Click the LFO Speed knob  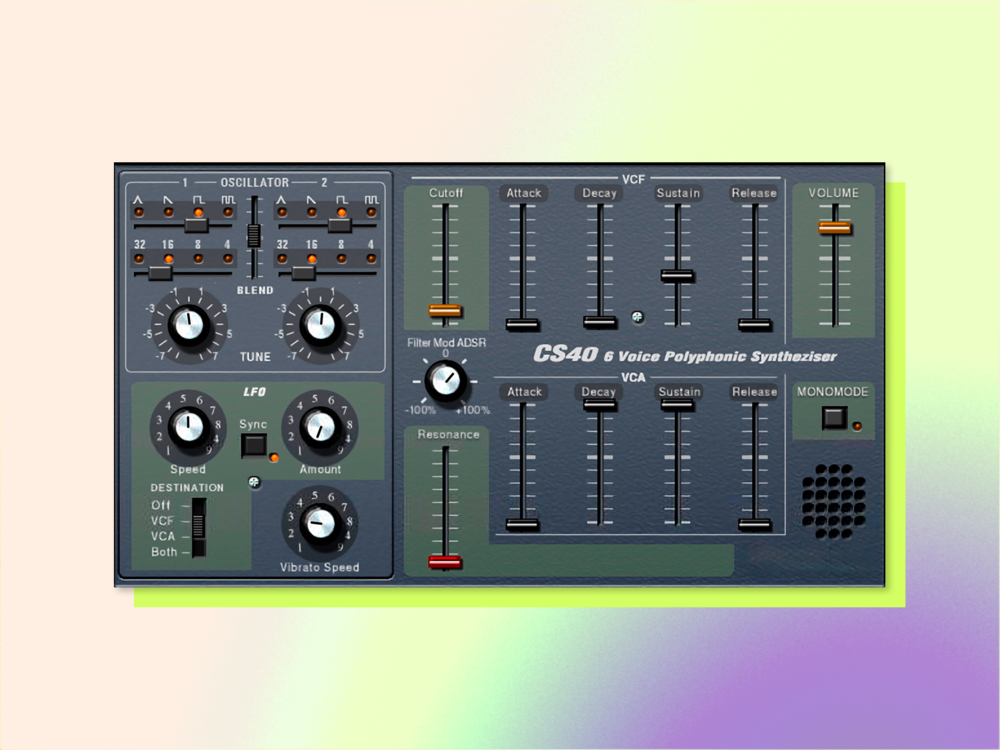[189, 427]
